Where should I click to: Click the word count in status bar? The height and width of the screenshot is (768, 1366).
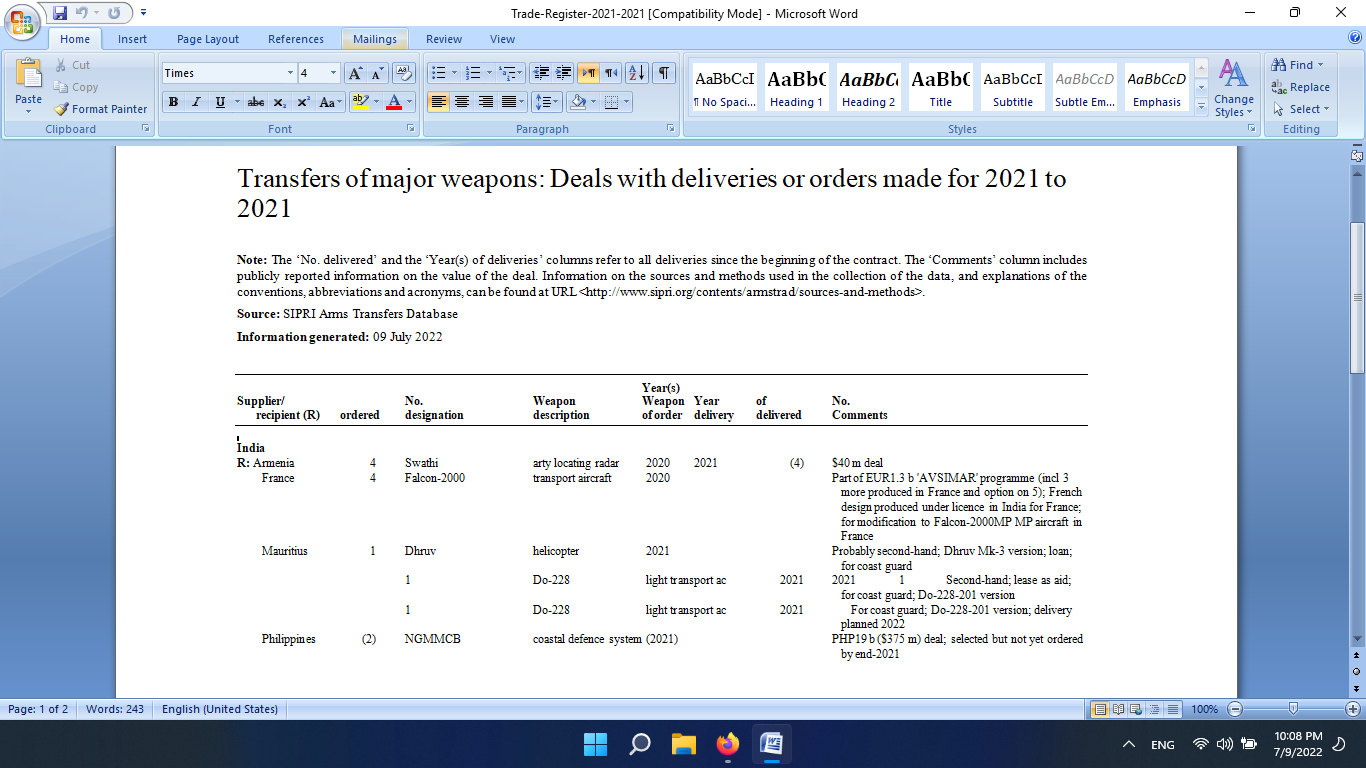pos(115,709)
